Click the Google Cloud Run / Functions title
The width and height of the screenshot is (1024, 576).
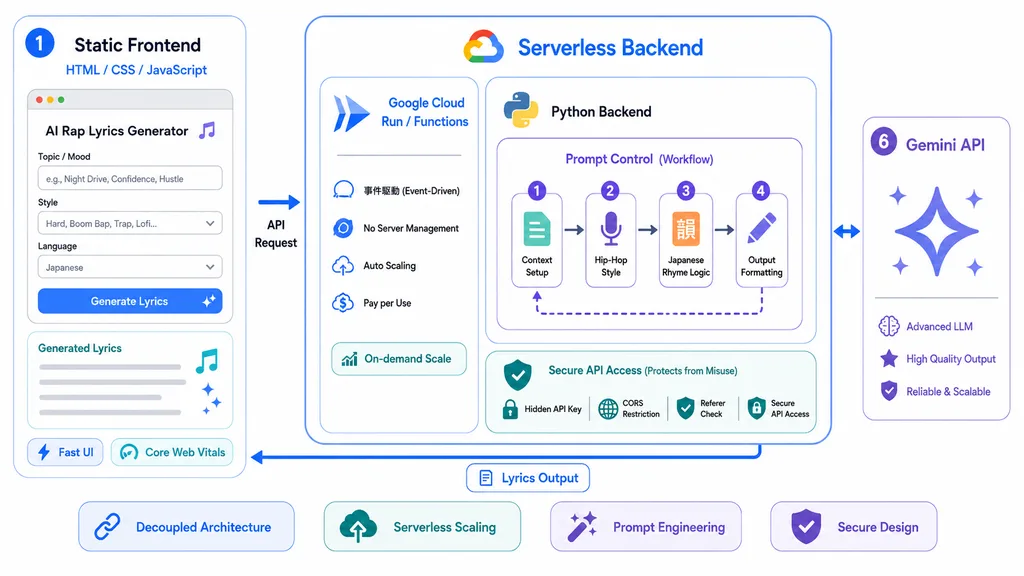[425, 112]
